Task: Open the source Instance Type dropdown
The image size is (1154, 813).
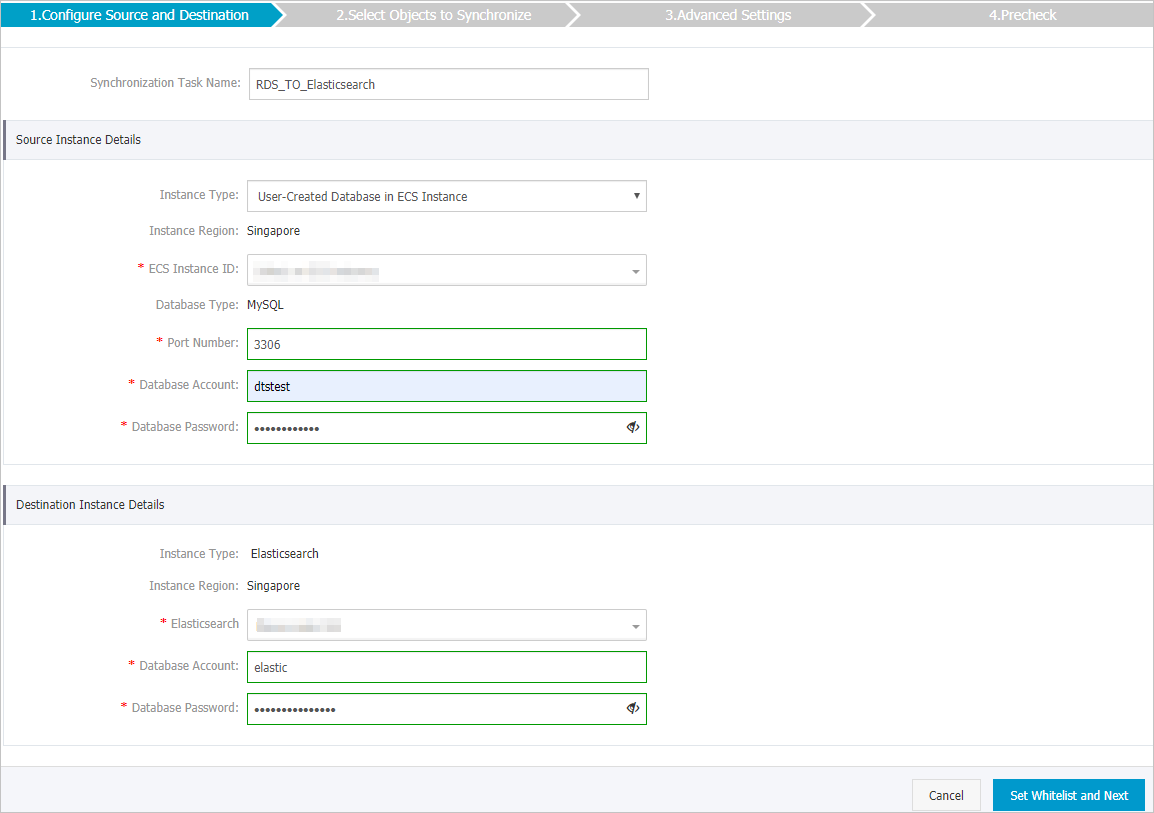Action: pos(447,196)
